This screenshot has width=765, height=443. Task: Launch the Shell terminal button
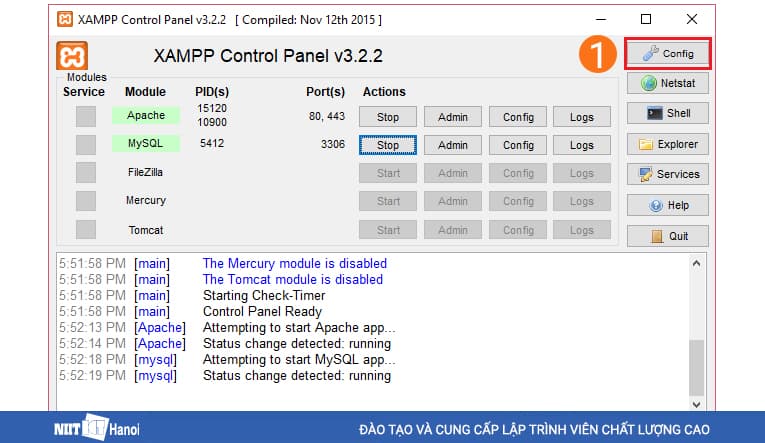click(x=667, y=113)
